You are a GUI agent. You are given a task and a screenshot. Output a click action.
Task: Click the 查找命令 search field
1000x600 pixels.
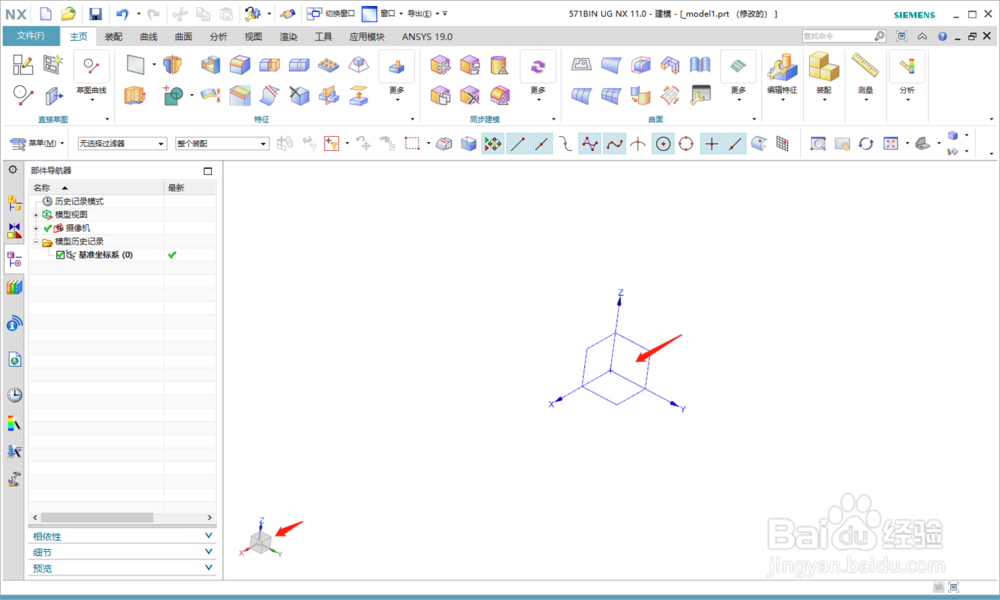[844, 36]
